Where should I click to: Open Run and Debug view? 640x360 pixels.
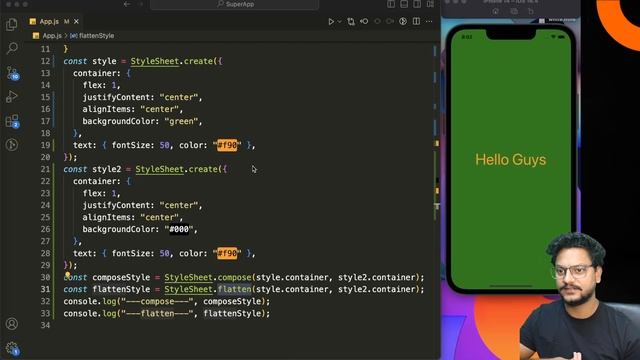click(x=12, y=97)
